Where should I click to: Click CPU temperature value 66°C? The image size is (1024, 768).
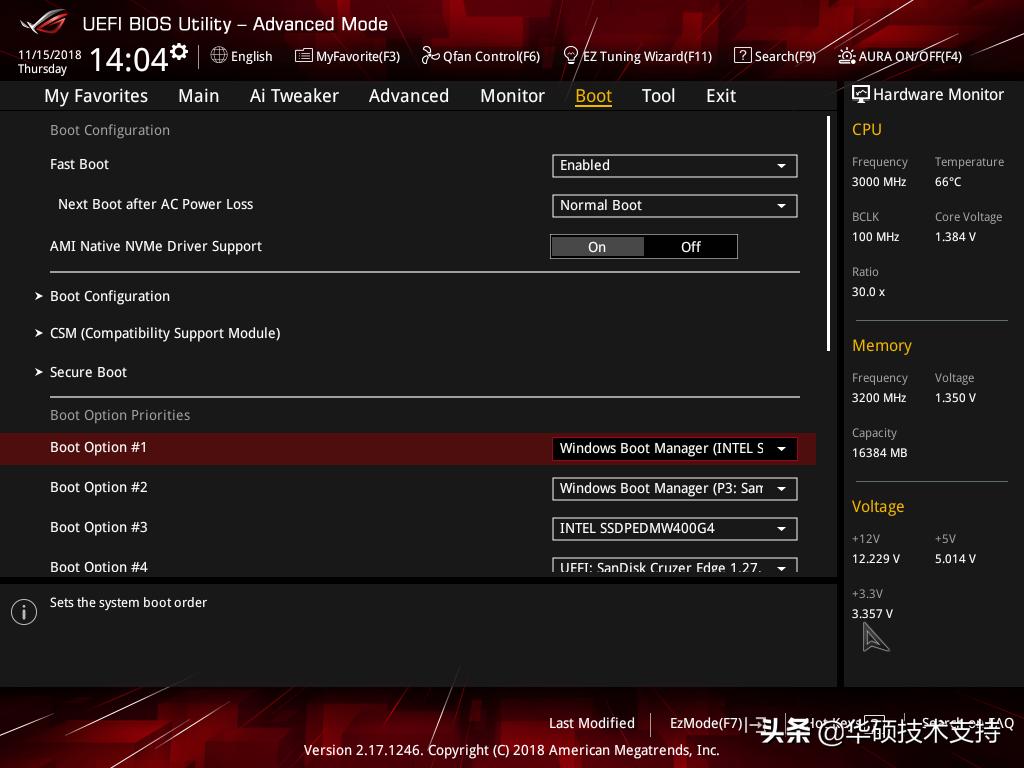pyautogui.click(x=948, y=182)
